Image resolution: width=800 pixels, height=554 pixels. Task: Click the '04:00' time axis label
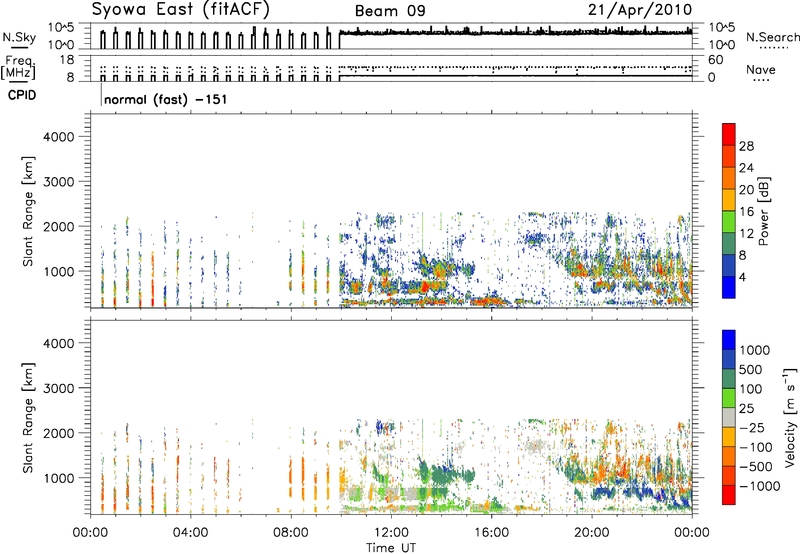(191, 533)
